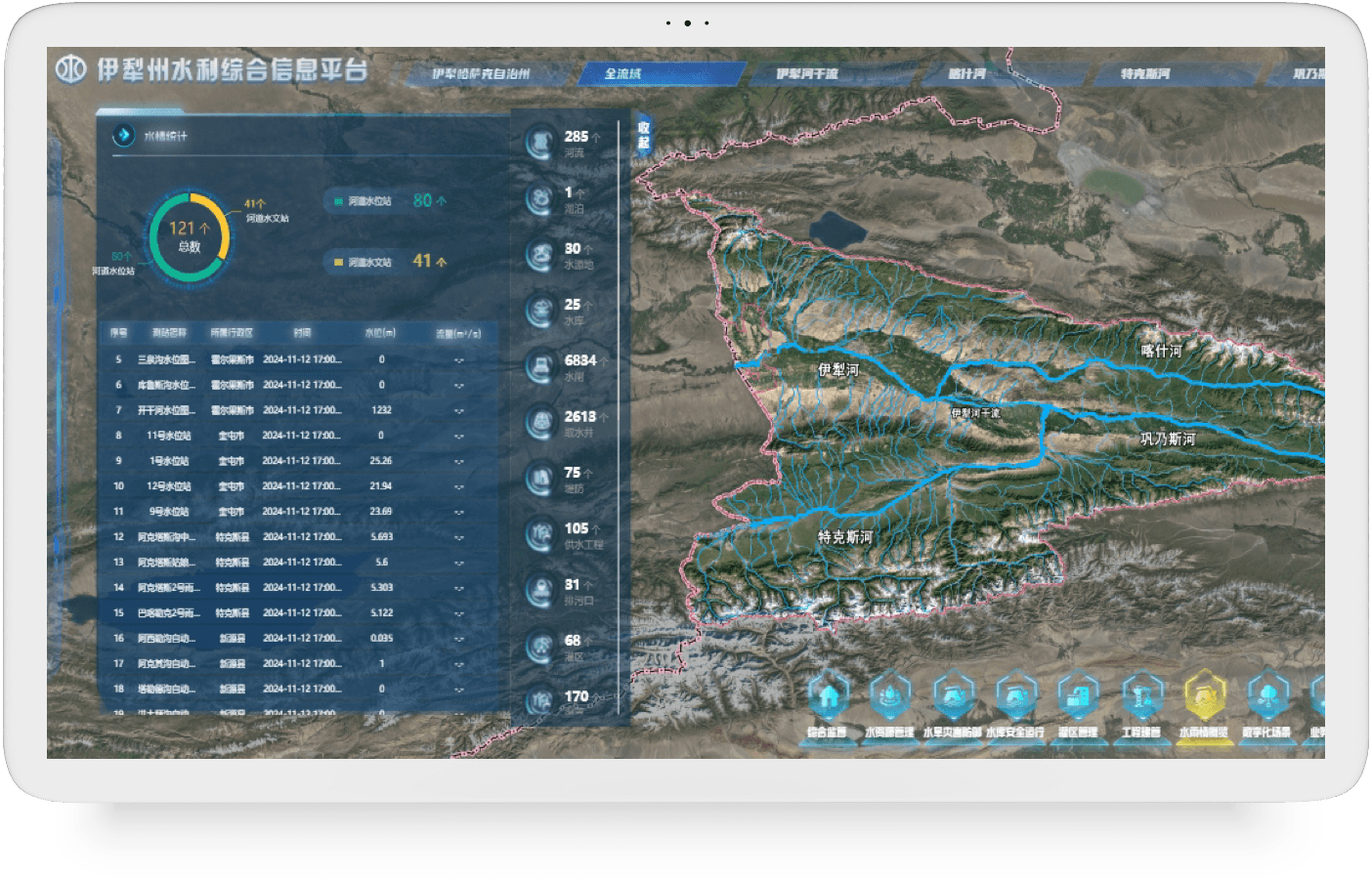
Task: Click the 25 水库 round icon
Action: pos(539,311)
